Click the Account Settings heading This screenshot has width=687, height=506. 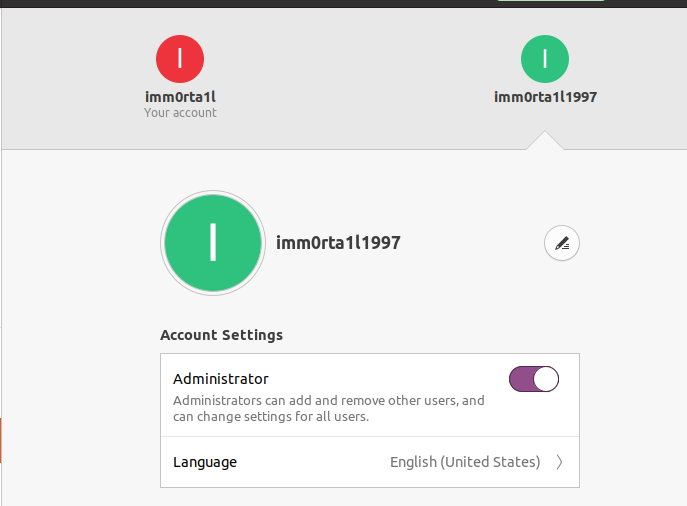(221, 335)
